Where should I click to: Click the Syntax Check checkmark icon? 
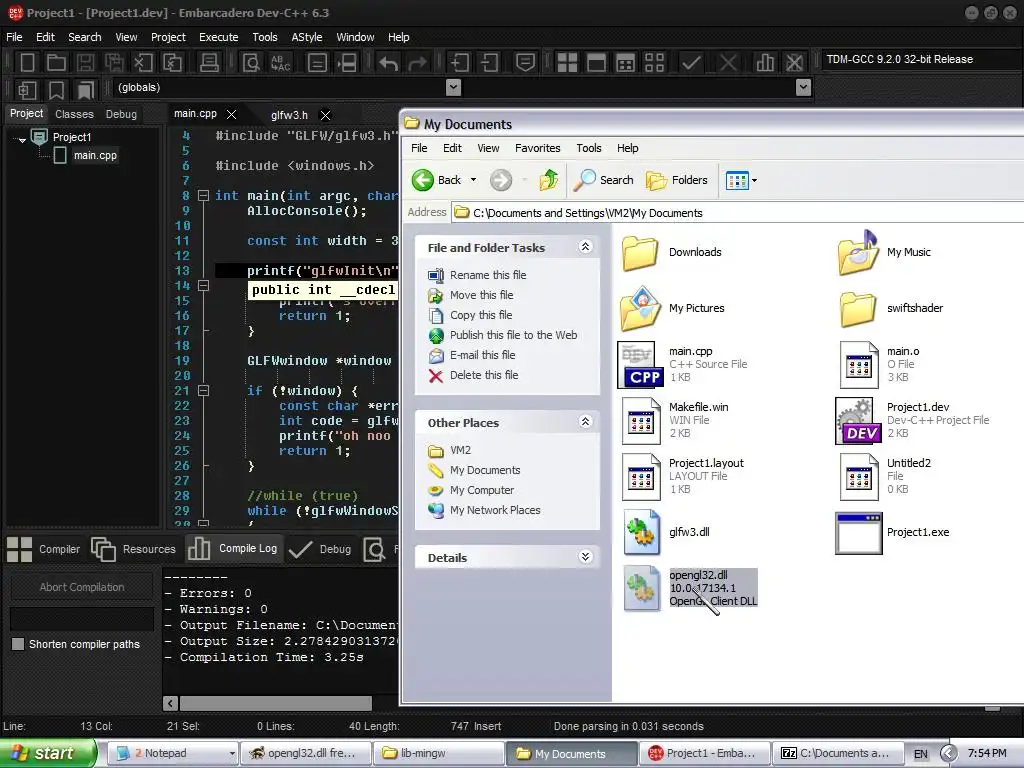click(x=692, y=63)
